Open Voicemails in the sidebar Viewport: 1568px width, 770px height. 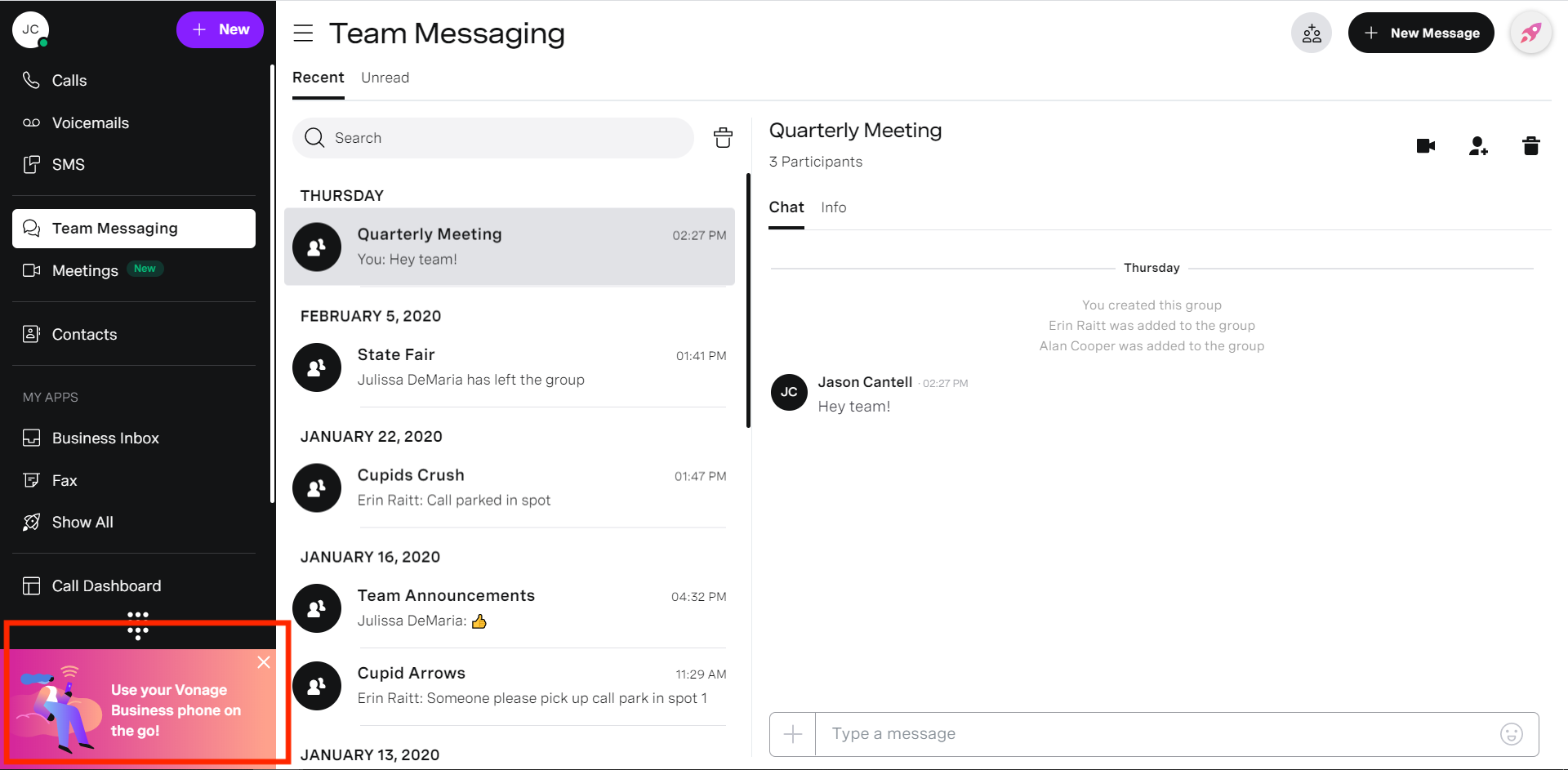click(90, 123)
